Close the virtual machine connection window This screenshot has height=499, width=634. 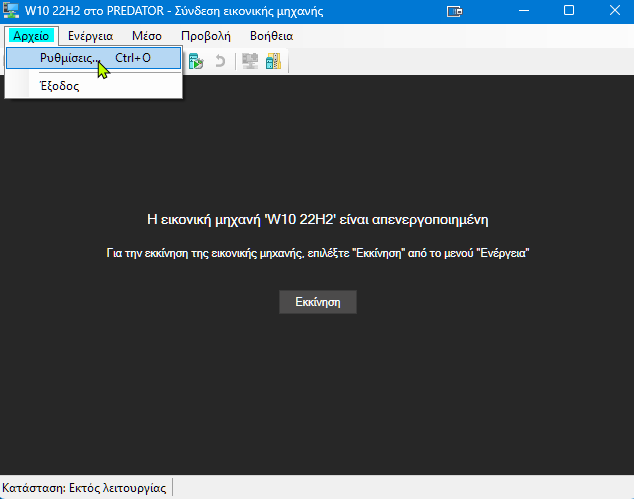[x=615, y=11]
